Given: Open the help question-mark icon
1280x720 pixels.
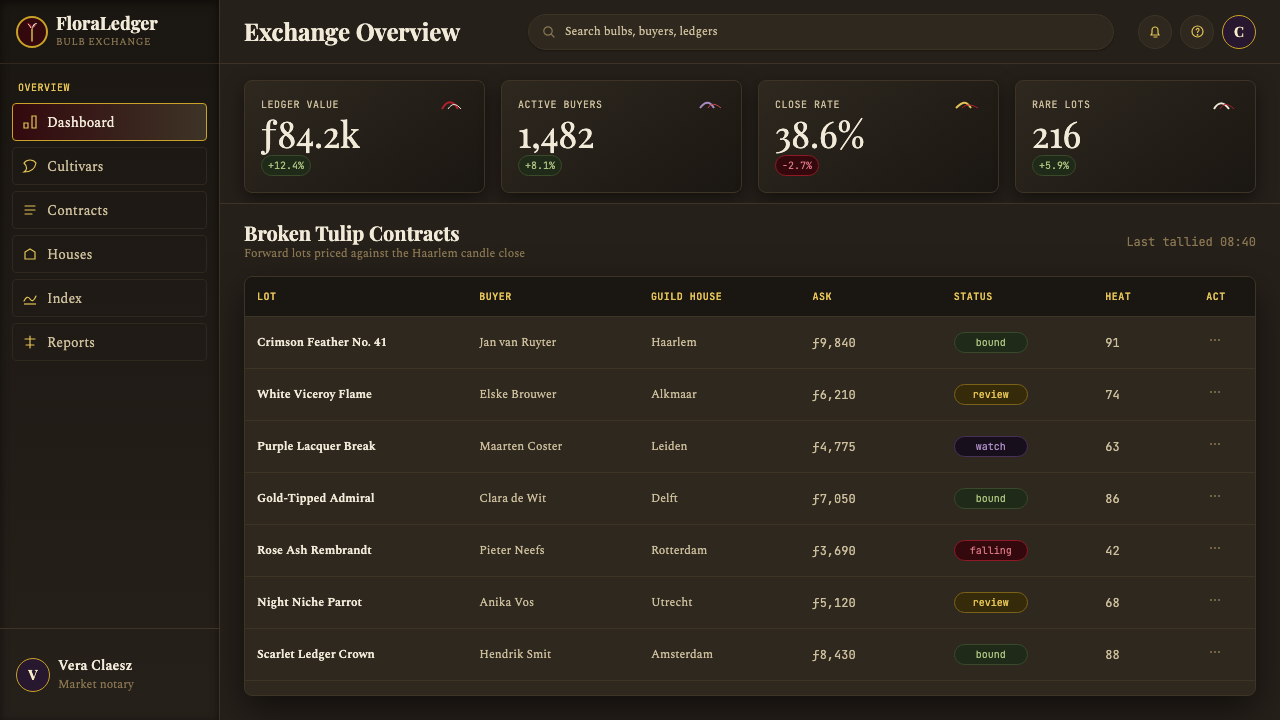Looking at the screenshot, I should tap(1197, 32).
